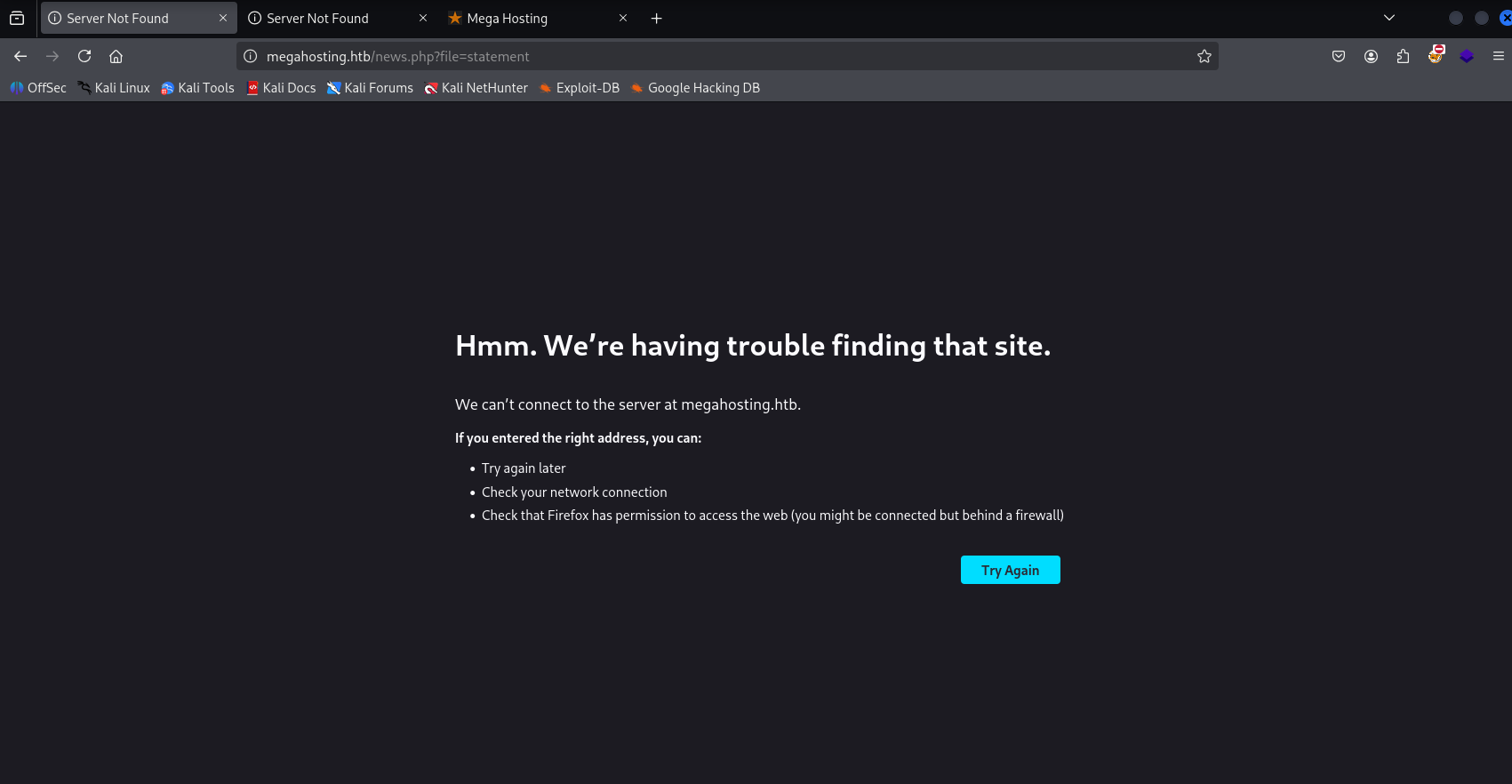Open the Save to Pocket icon
The height and width of the screenshot is (784, 1512).
pyautogui.click(x=1339, y=56)
